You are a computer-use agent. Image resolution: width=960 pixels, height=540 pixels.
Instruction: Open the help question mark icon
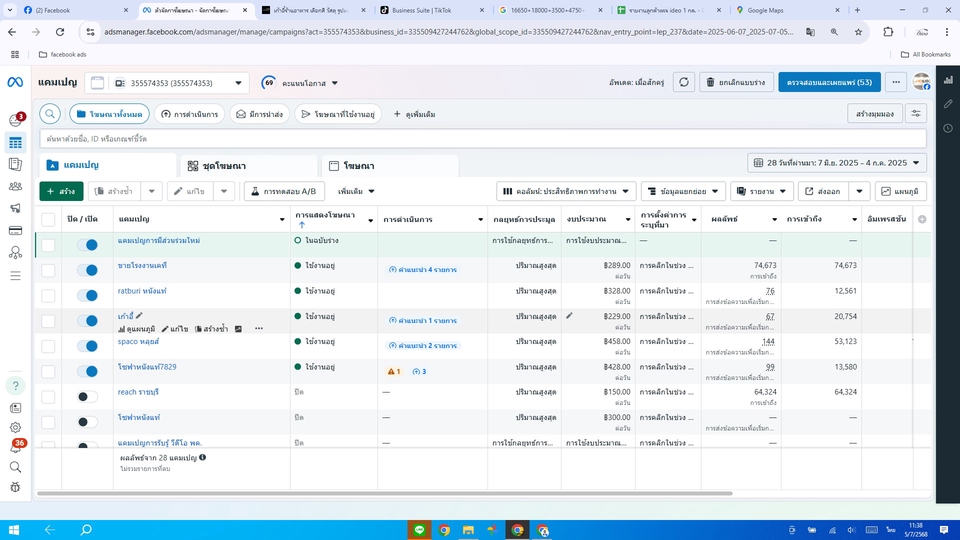(x=15, y=386)
